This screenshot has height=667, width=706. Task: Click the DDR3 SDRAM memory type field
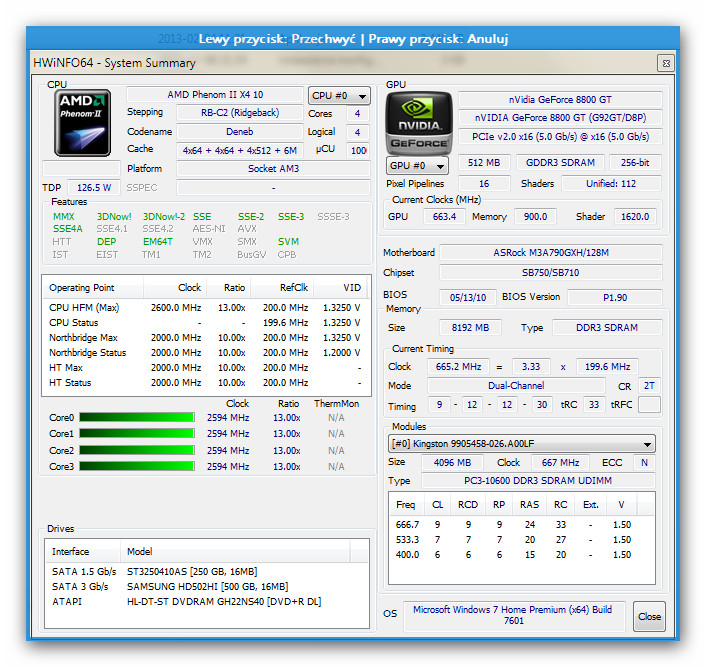(x=607, y=327)
